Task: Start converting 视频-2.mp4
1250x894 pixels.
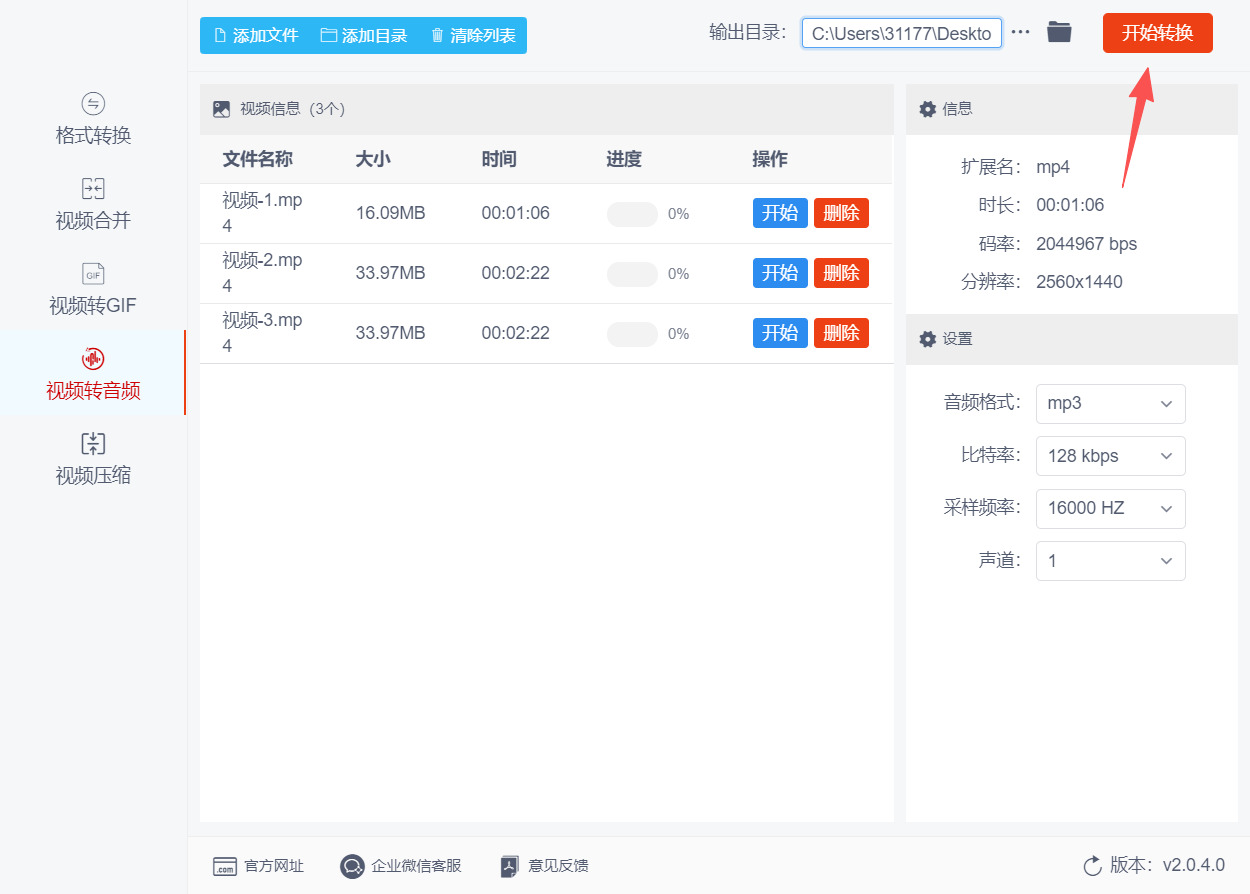Action: pos(780,273)
